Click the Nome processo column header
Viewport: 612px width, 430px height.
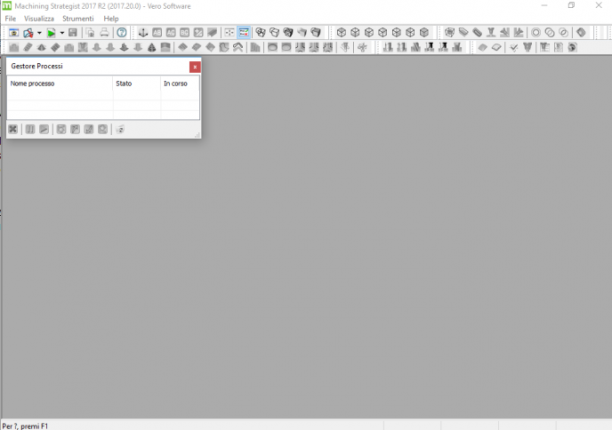[x=60, y=84]
